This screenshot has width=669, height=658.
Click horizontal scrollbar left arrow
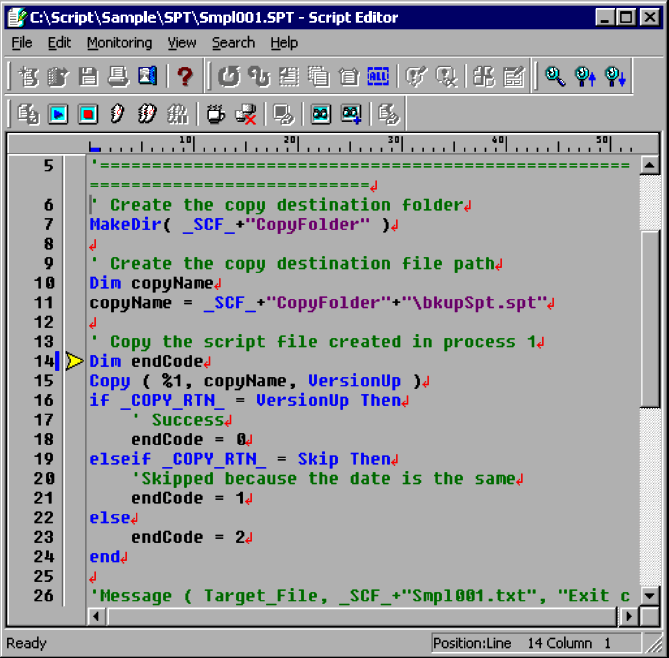tap(98, 616)
